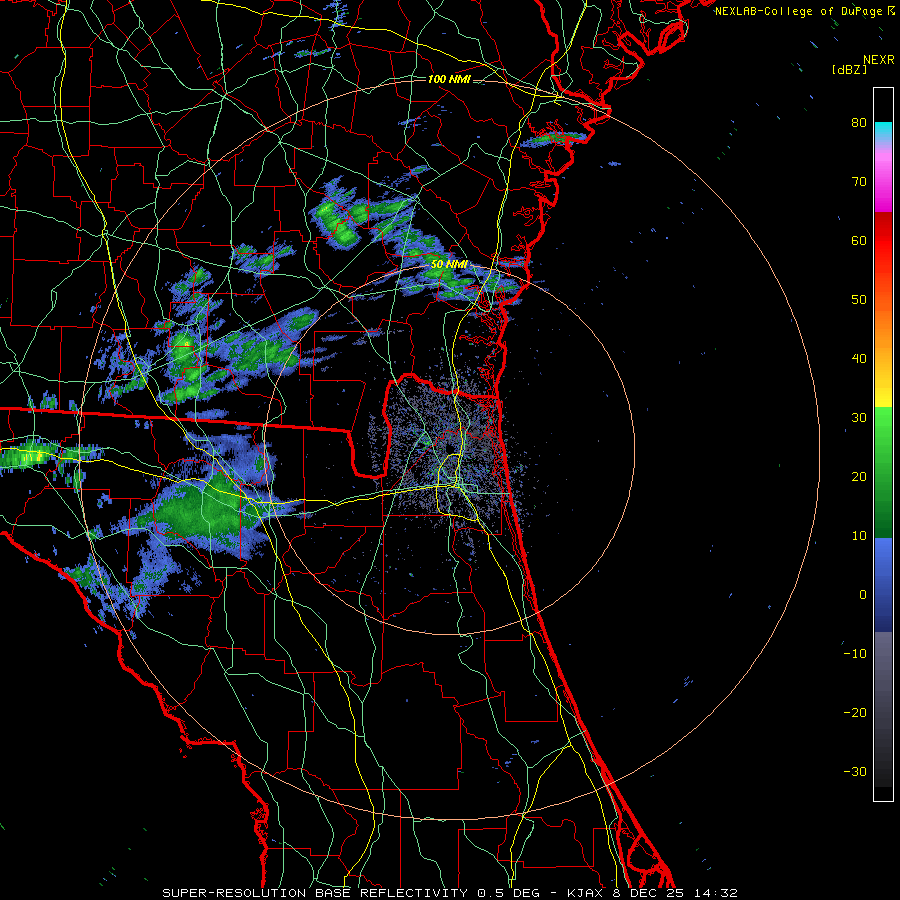Screen dimensions: 900x900
Task: Click the 70 dBZ legend value
Action: click(859, 181)
